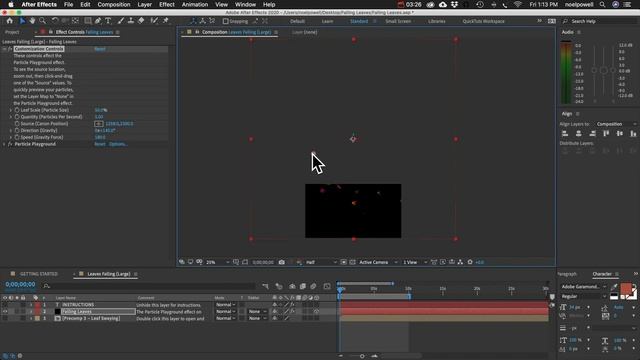Switch to the Libraries workspace
Screen dimensions: 640x360
pos(437,21)
